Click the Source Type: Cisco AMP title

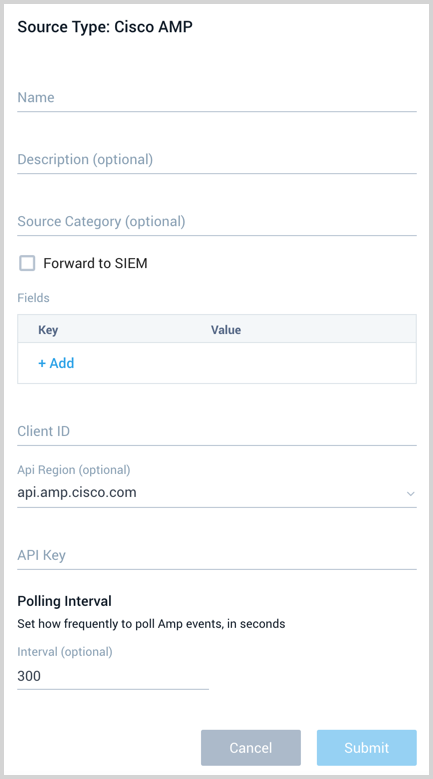(x=105, y=26)
